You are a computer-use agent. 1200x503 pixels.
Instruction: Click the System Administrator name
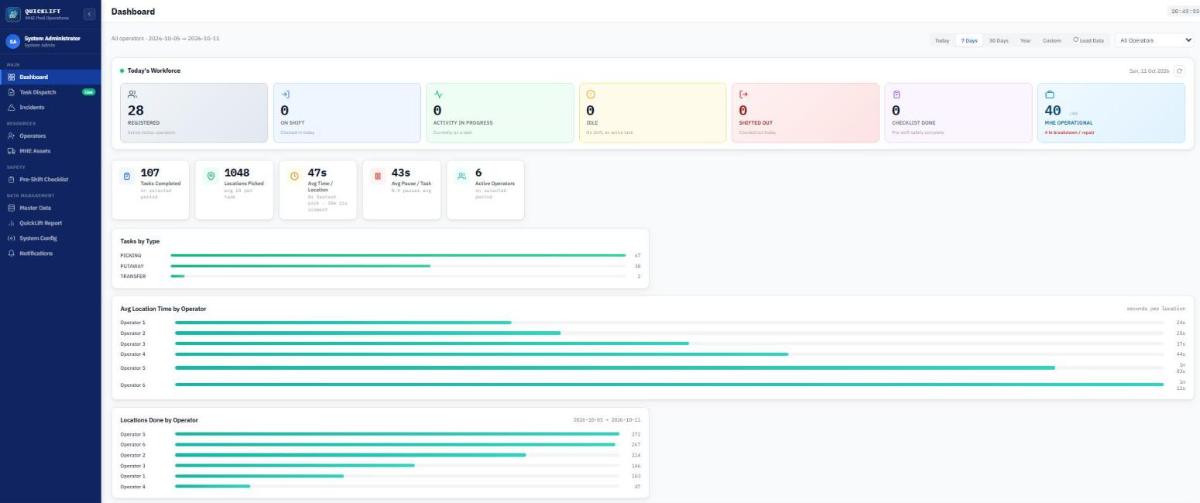pyautogui.click(x=52, y=38)
